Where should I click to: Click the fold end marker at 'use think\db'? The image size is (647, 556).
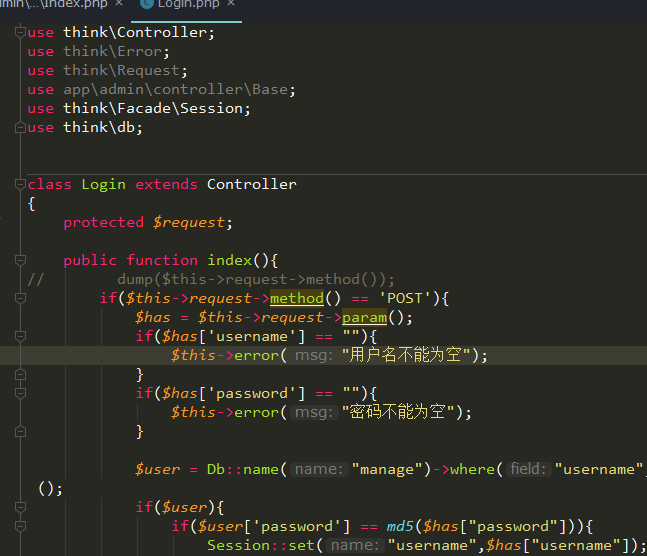(21, 128)
